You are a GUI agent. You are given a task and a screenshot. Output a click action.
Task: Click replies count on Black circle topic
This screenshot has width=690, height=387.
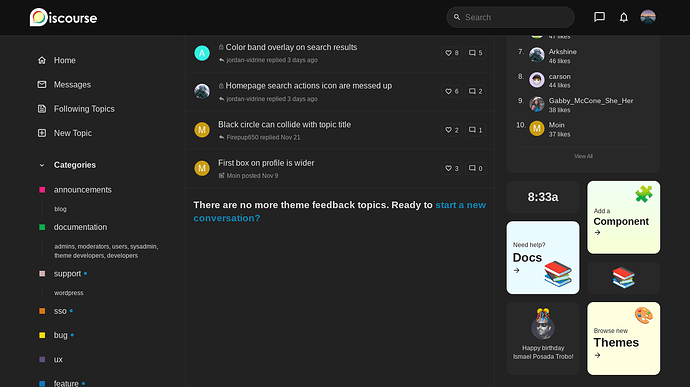(x=475, y=130)
